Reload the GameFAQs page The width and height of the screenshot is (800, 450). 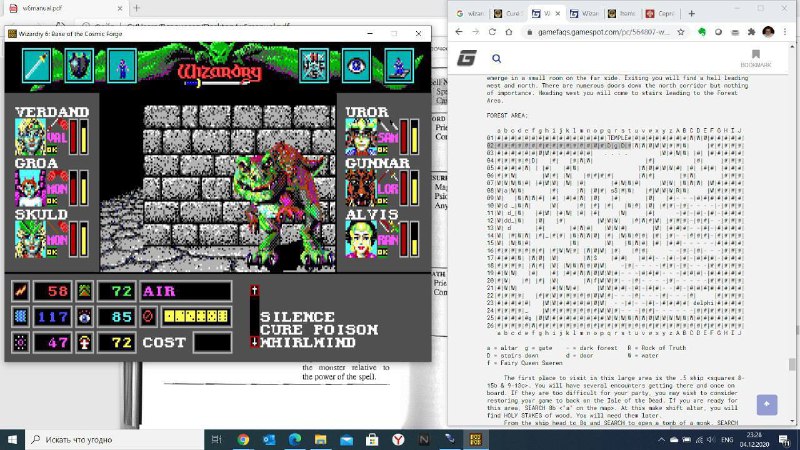pyautogui.click(x=492, y=32)
